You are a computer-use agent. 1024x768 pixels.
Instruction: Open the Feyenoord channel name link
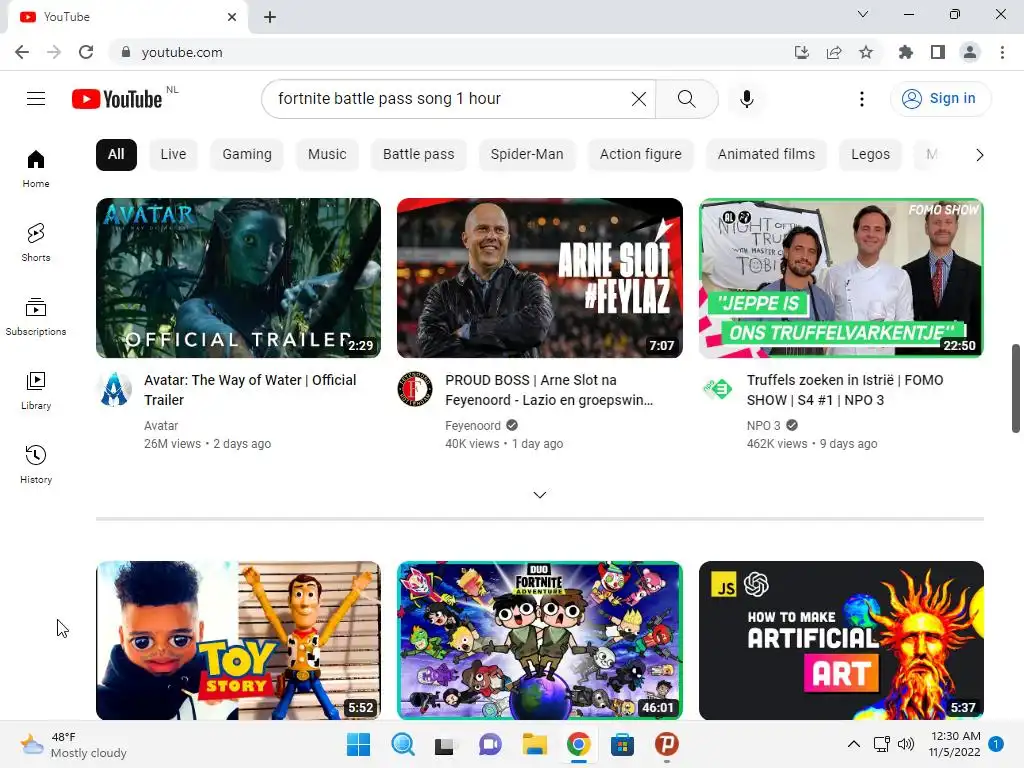473,426
